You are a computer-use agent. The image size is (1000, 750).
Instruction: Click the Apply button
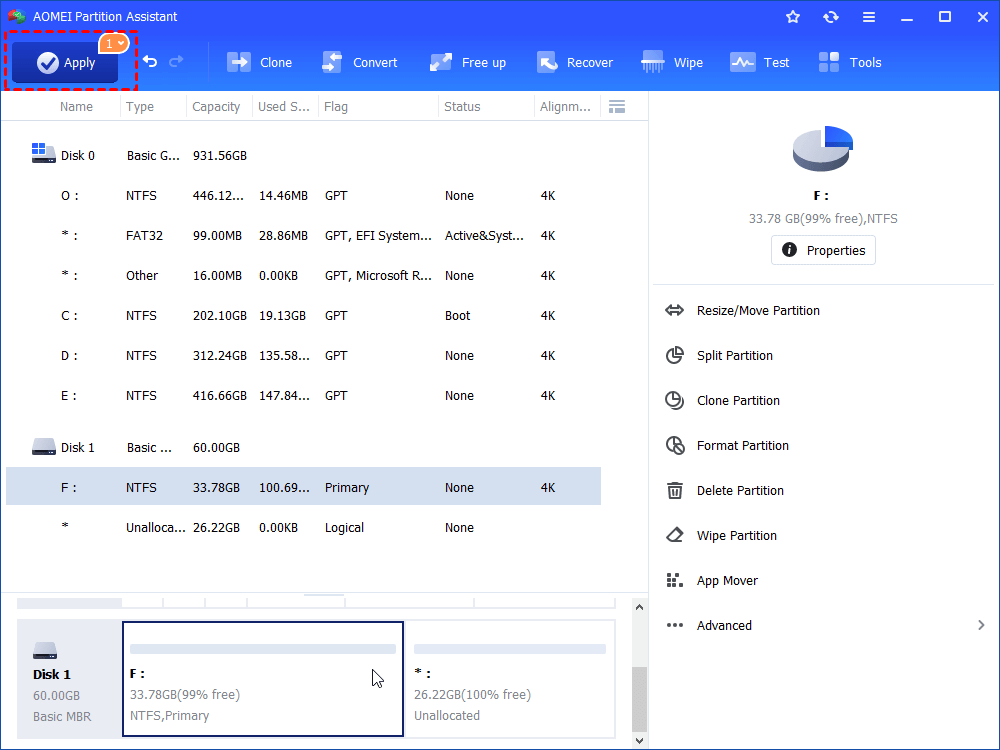pos(64,62)
